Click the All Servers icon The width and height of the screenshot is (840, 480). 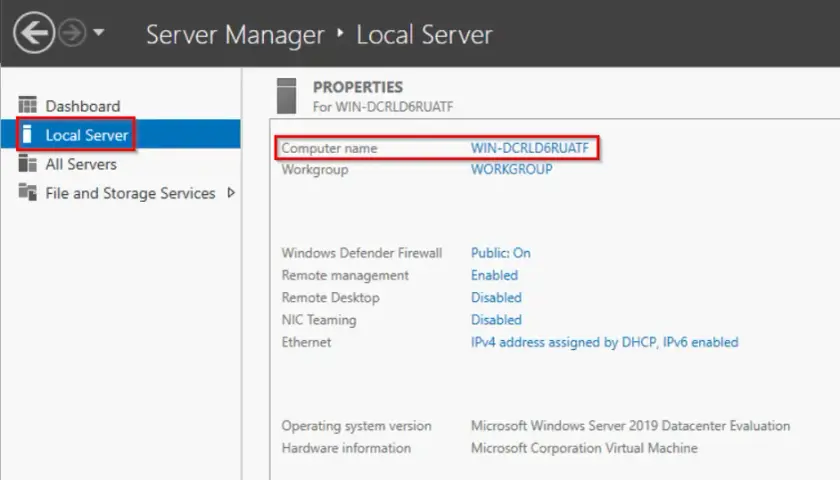[x=28, y=163]
